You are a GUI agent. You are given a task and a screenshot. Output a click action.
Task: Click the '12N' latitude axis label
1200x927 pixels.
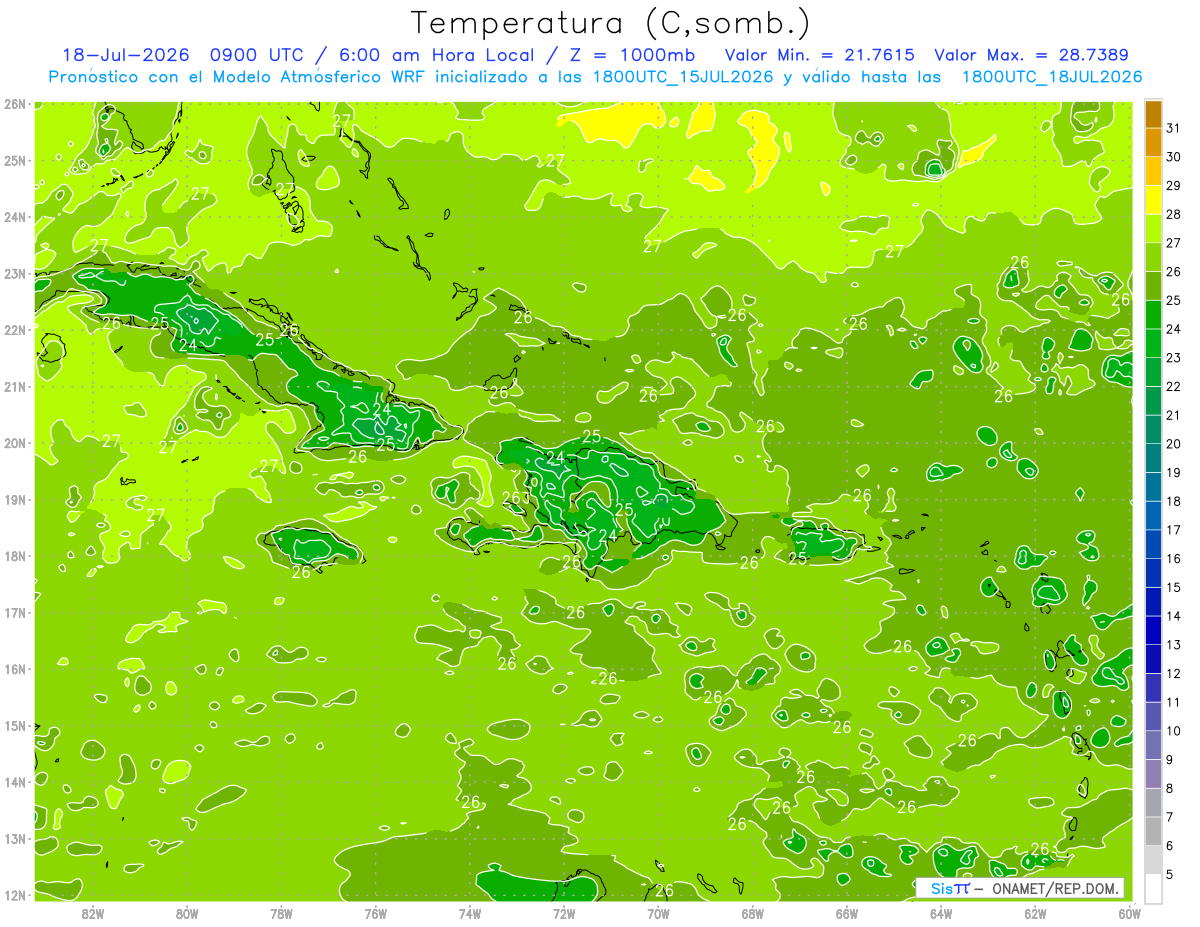[x=13, y=894]
